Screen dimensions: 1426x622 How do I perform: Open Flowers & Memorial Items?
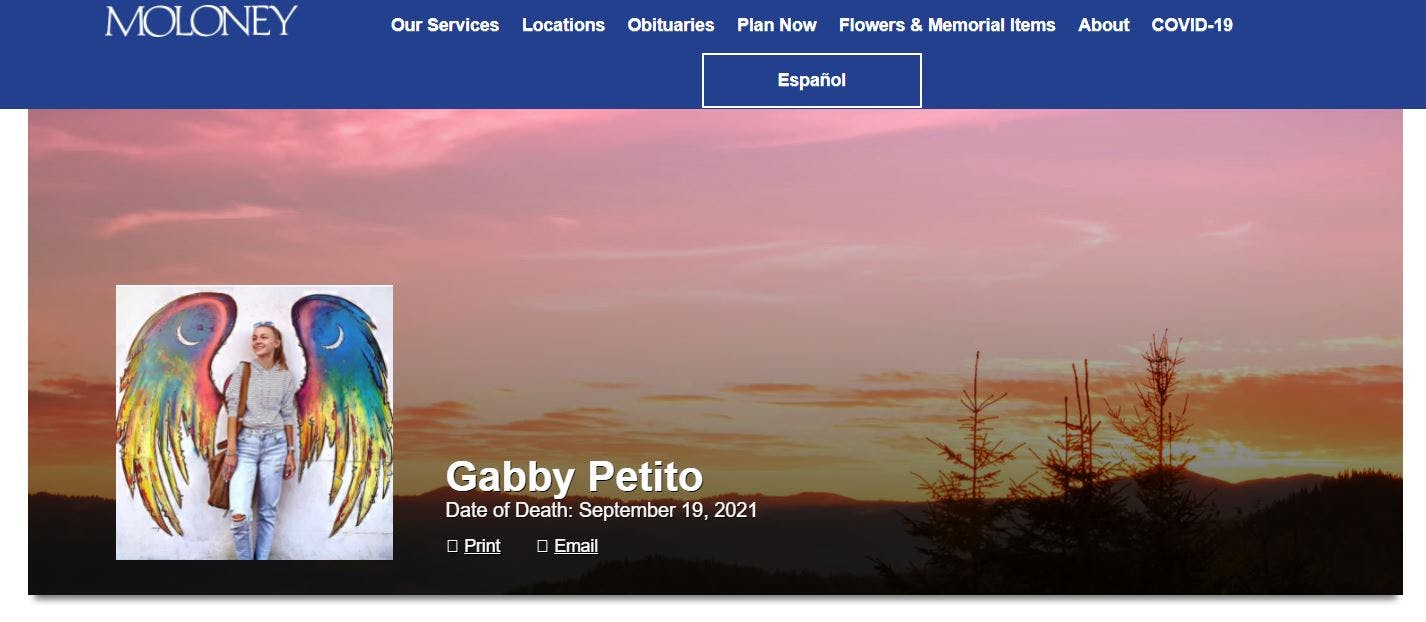coord(947,25)
